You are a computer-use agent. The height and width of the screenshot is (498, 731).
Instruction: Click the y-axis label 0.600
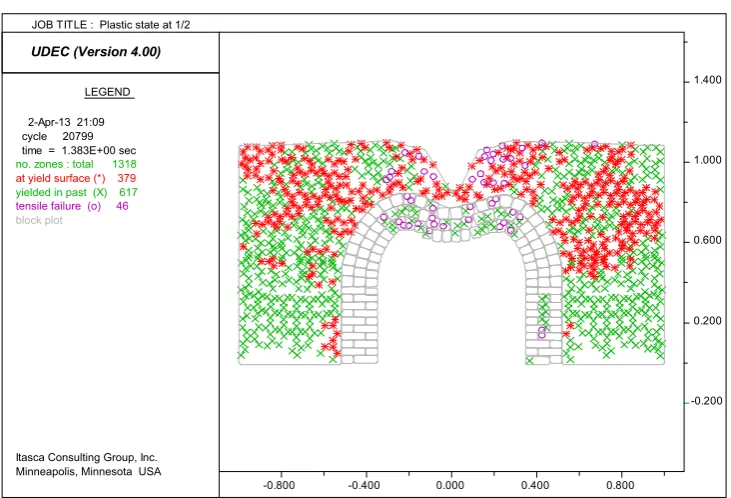(x=708, y=241)
